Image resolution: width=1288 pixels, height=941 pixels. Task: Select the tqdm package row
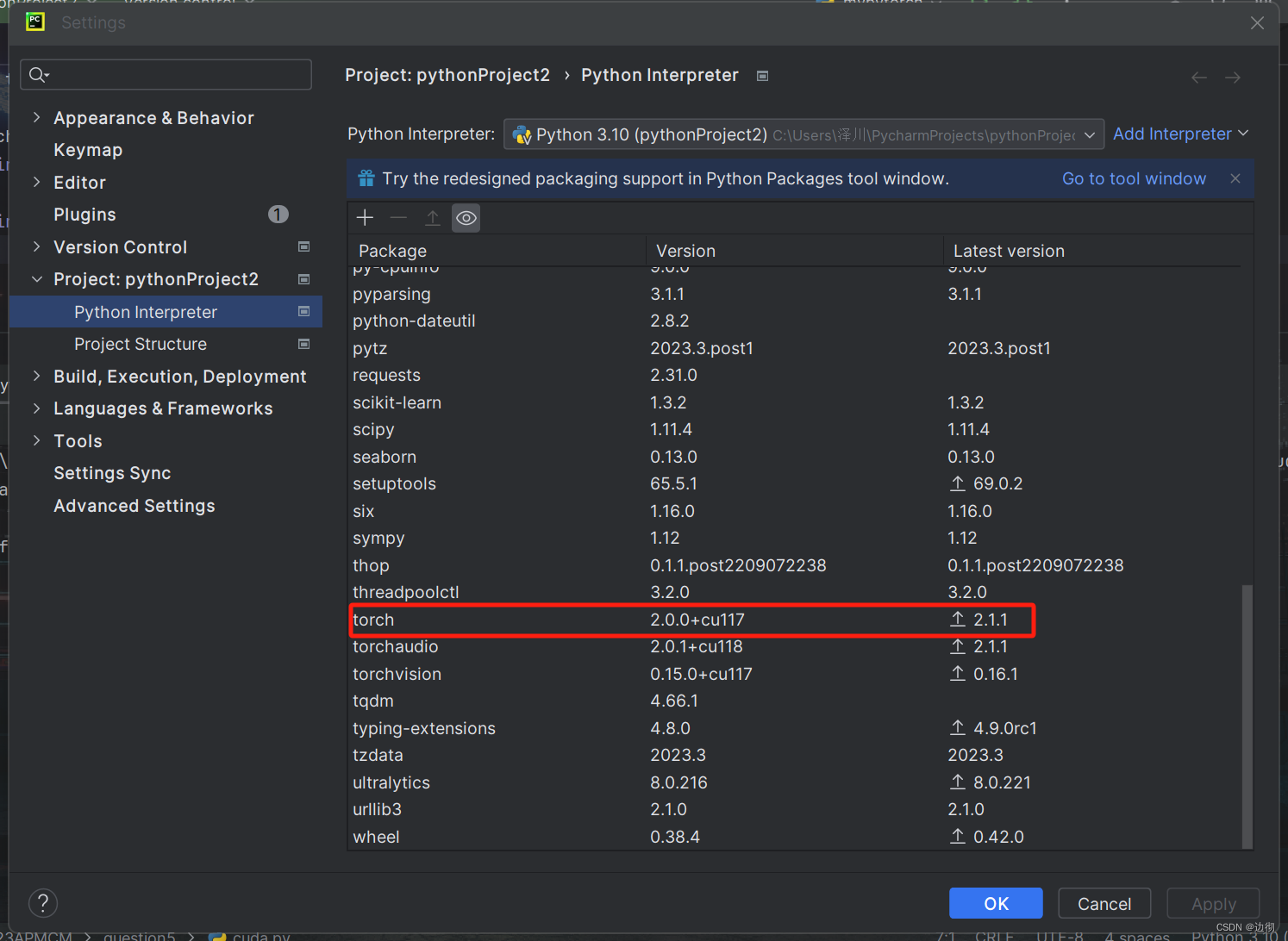(797, 701)
